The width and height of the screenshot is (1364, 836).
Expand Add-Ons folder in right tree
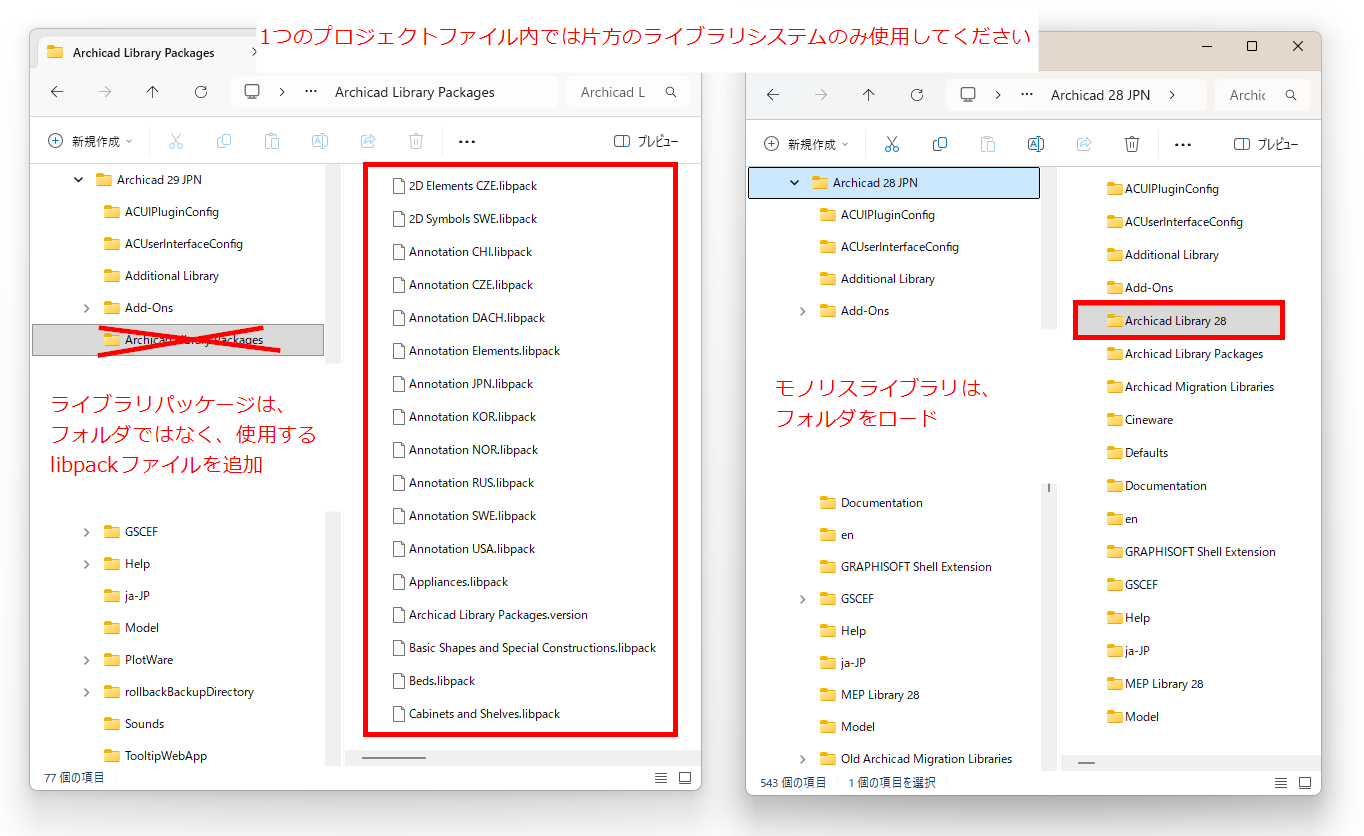coord(803,311)
